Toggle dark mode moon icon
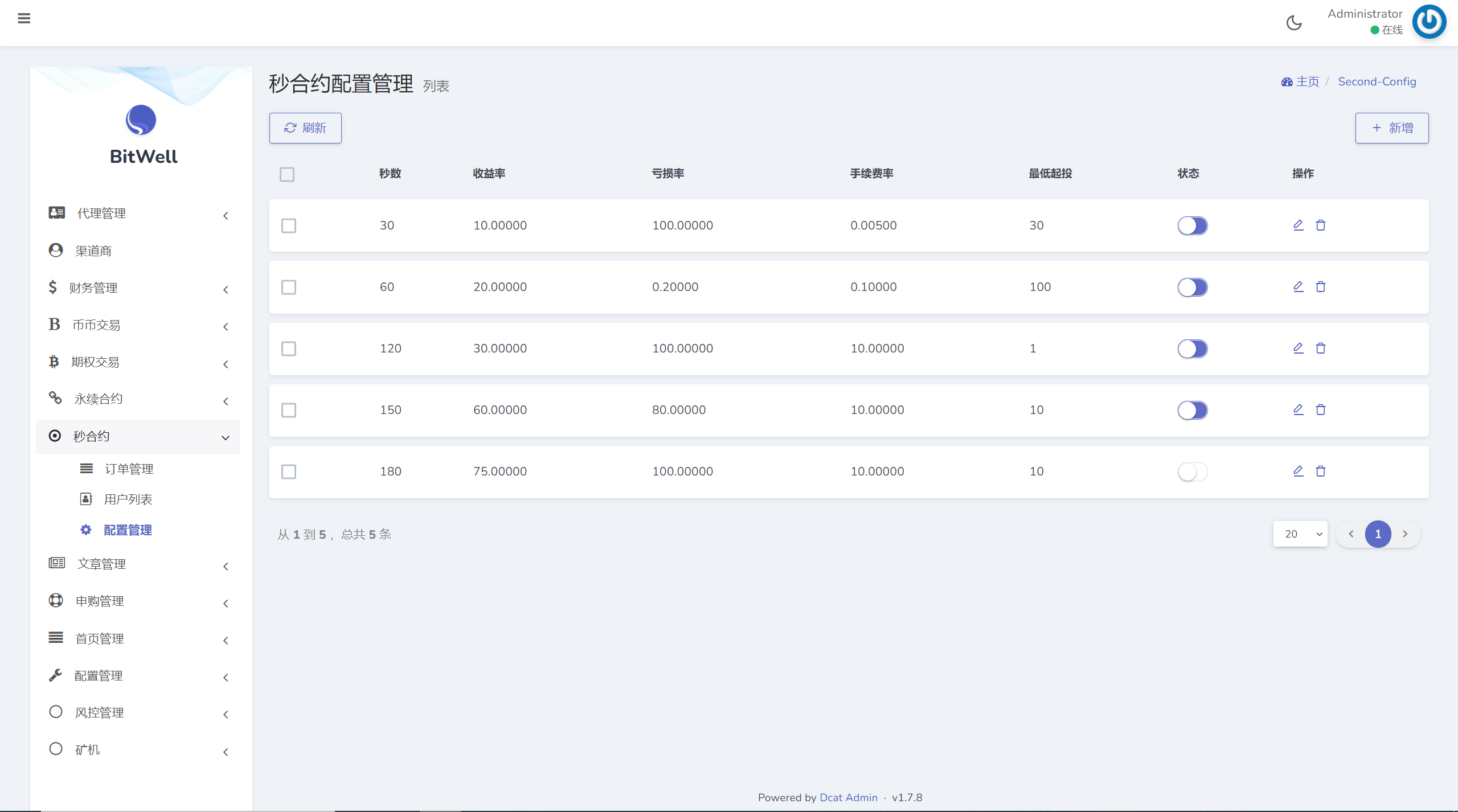The image size is (1458, 812). [1294, 23]
